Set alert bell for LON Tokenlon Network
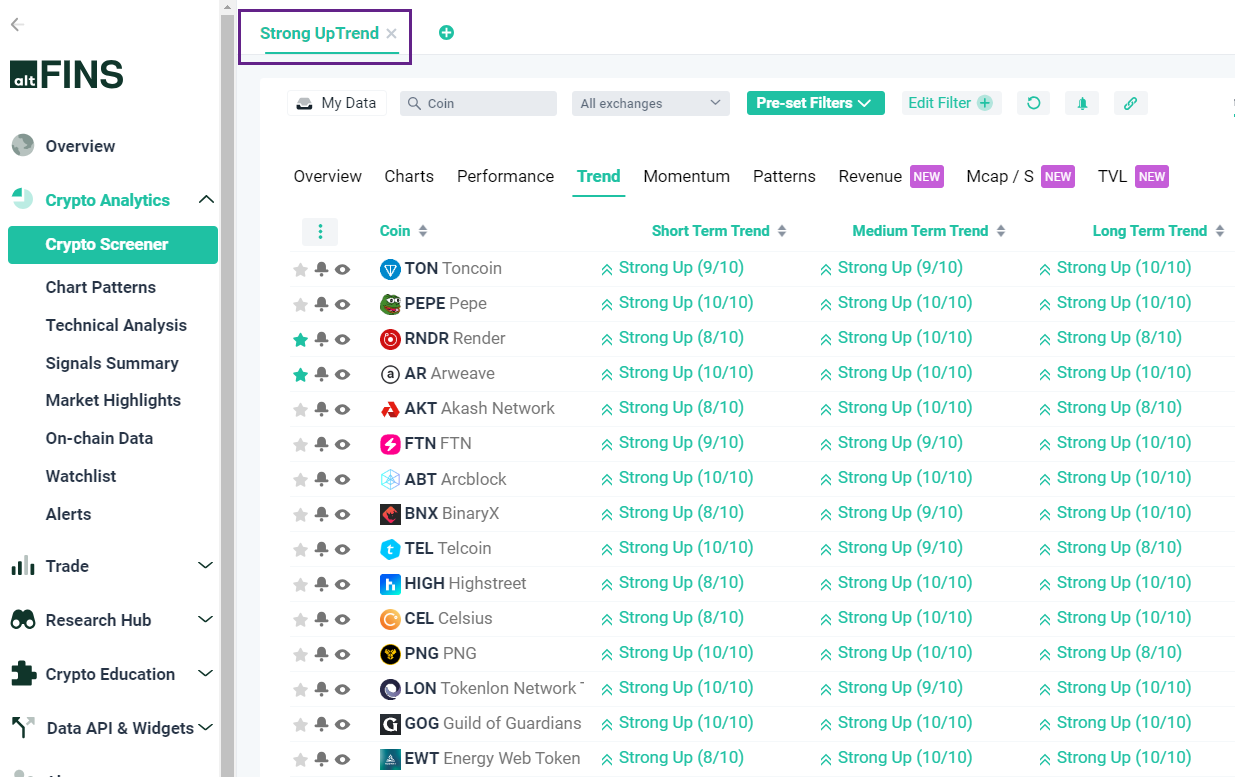 (x=321, y=689)
